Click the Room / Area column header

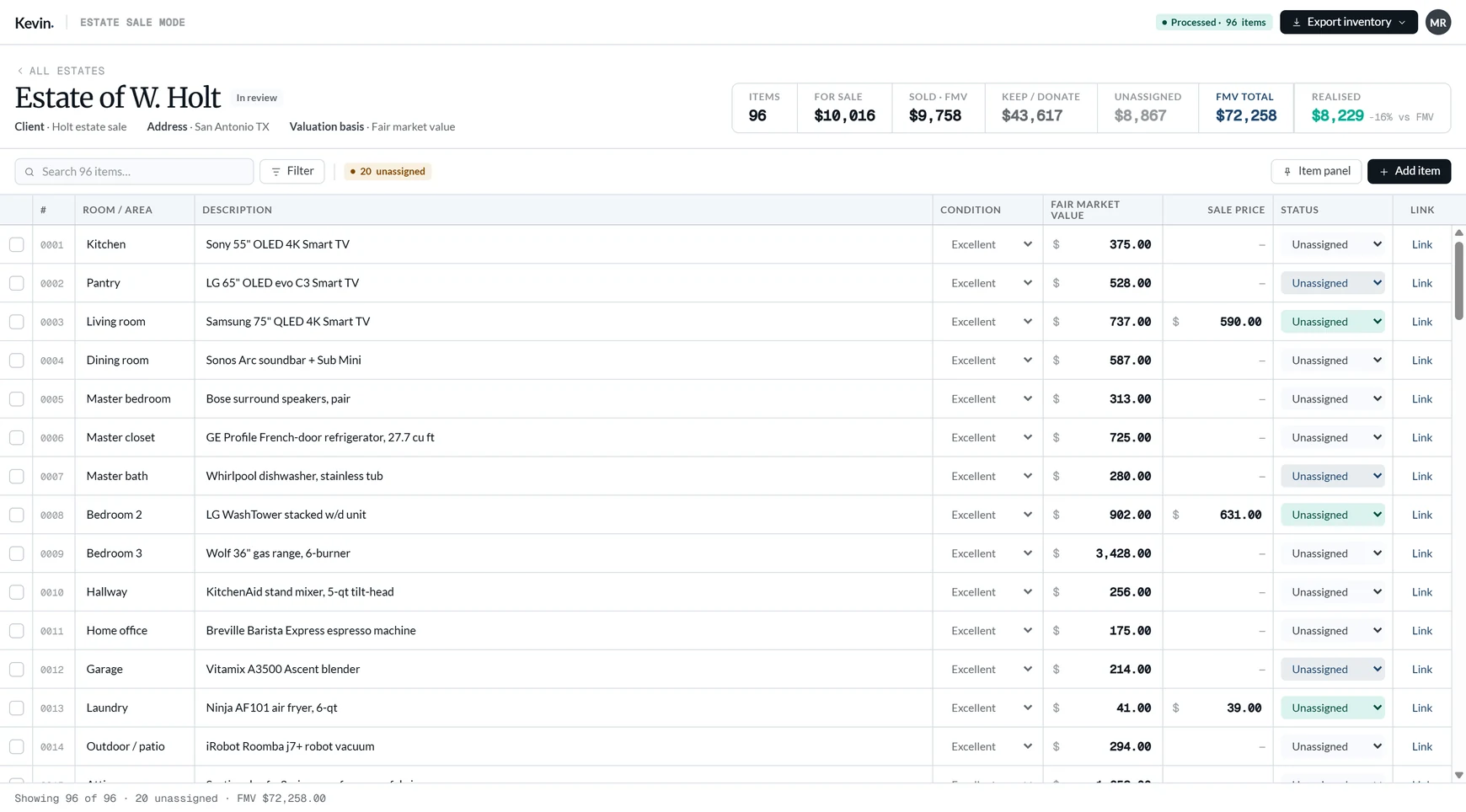[118, 210]
